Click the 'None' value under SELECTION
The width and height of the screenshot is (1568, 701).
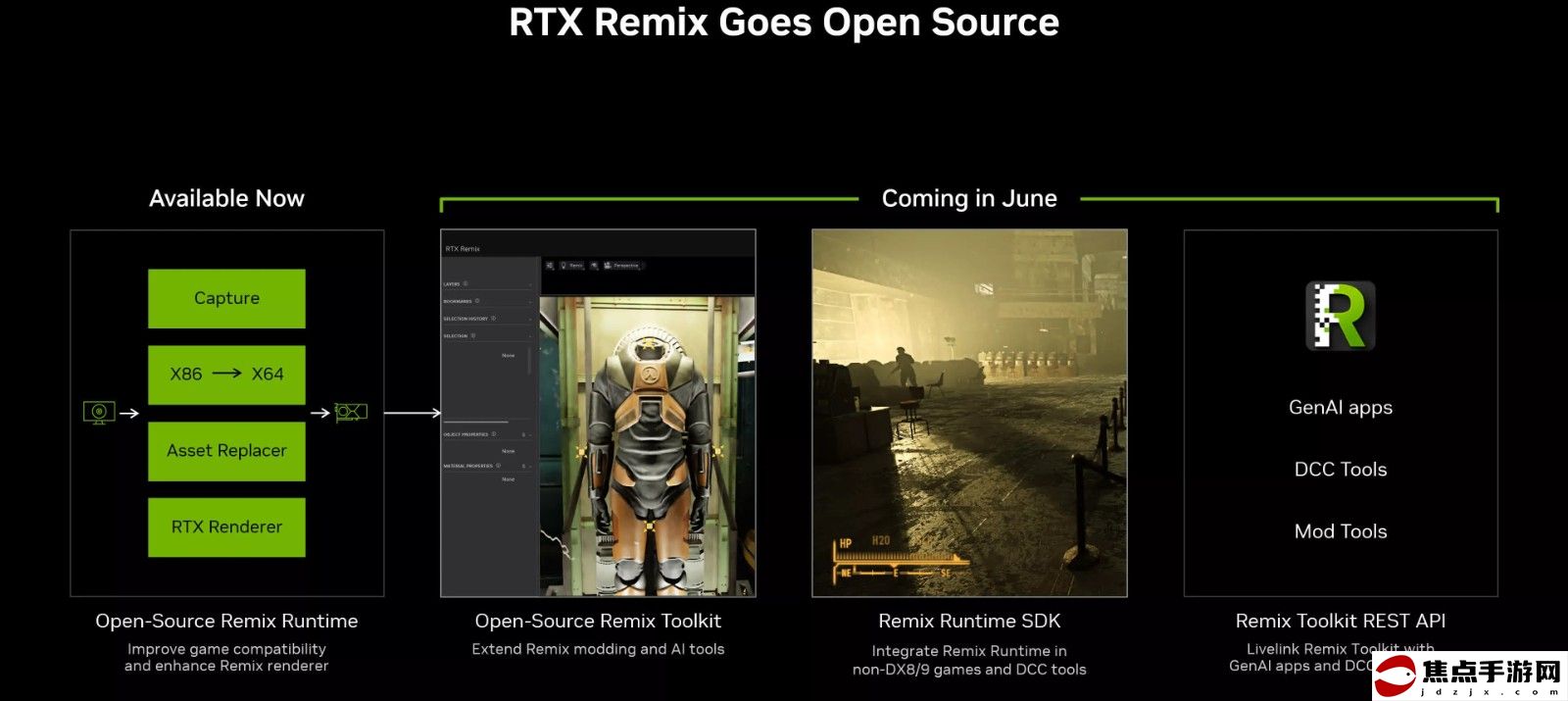coord(508,356)
